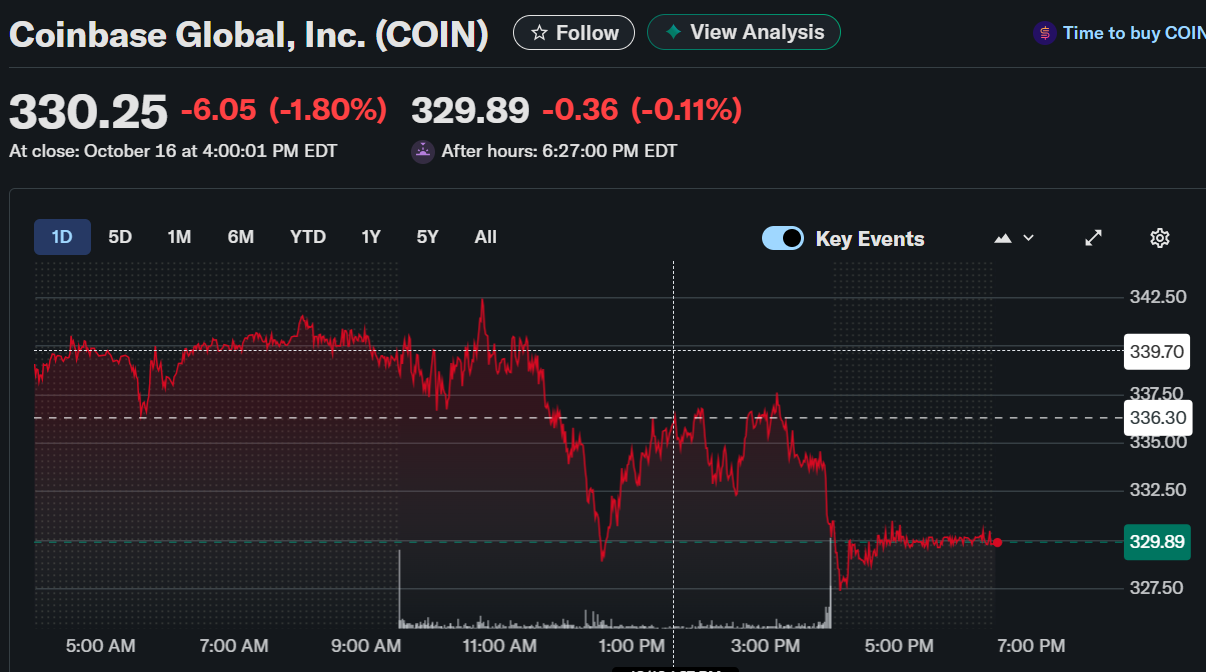Click the purple Time to buy icon

(1045, 33)
